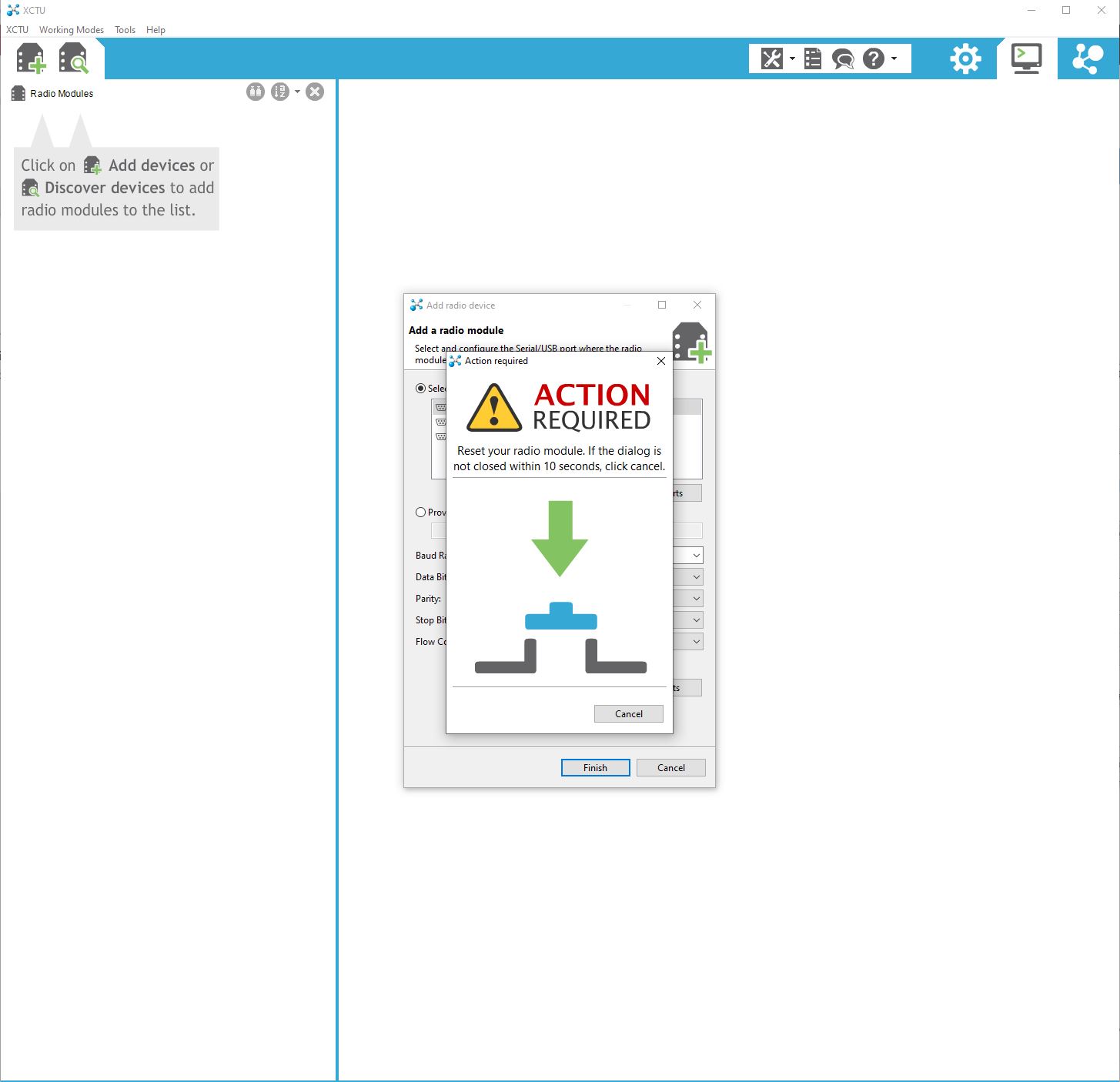Click the sort radio modules icon

coord(279,92)
